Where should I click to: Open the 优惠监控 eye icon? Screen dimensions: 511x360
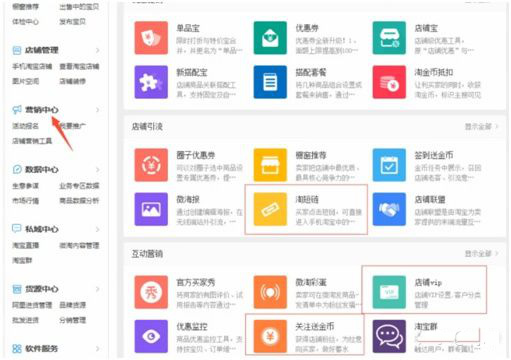pyautogui.click(x=151, y=336)
